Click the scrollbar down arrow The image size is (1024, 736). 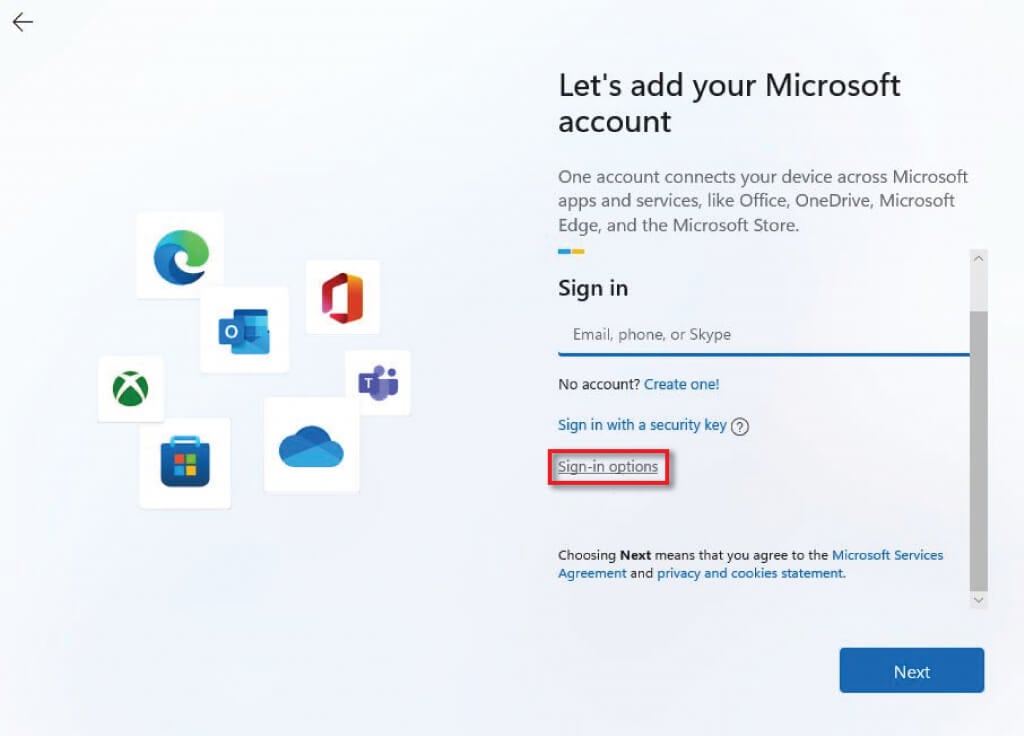coord(978,600)
